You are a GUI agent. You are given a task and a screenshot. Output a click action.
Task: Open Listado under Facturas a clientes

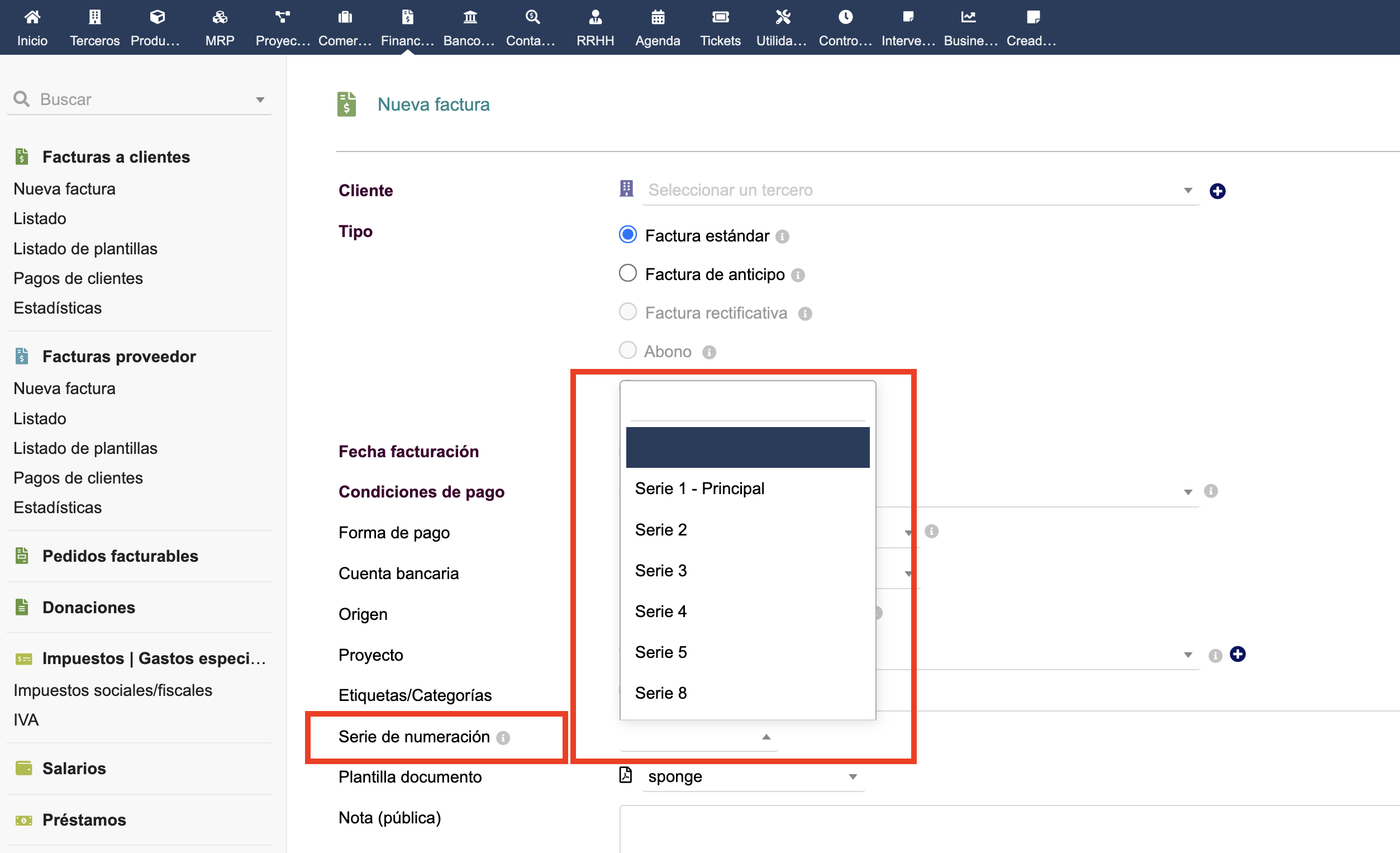click(x=40, y=219)
